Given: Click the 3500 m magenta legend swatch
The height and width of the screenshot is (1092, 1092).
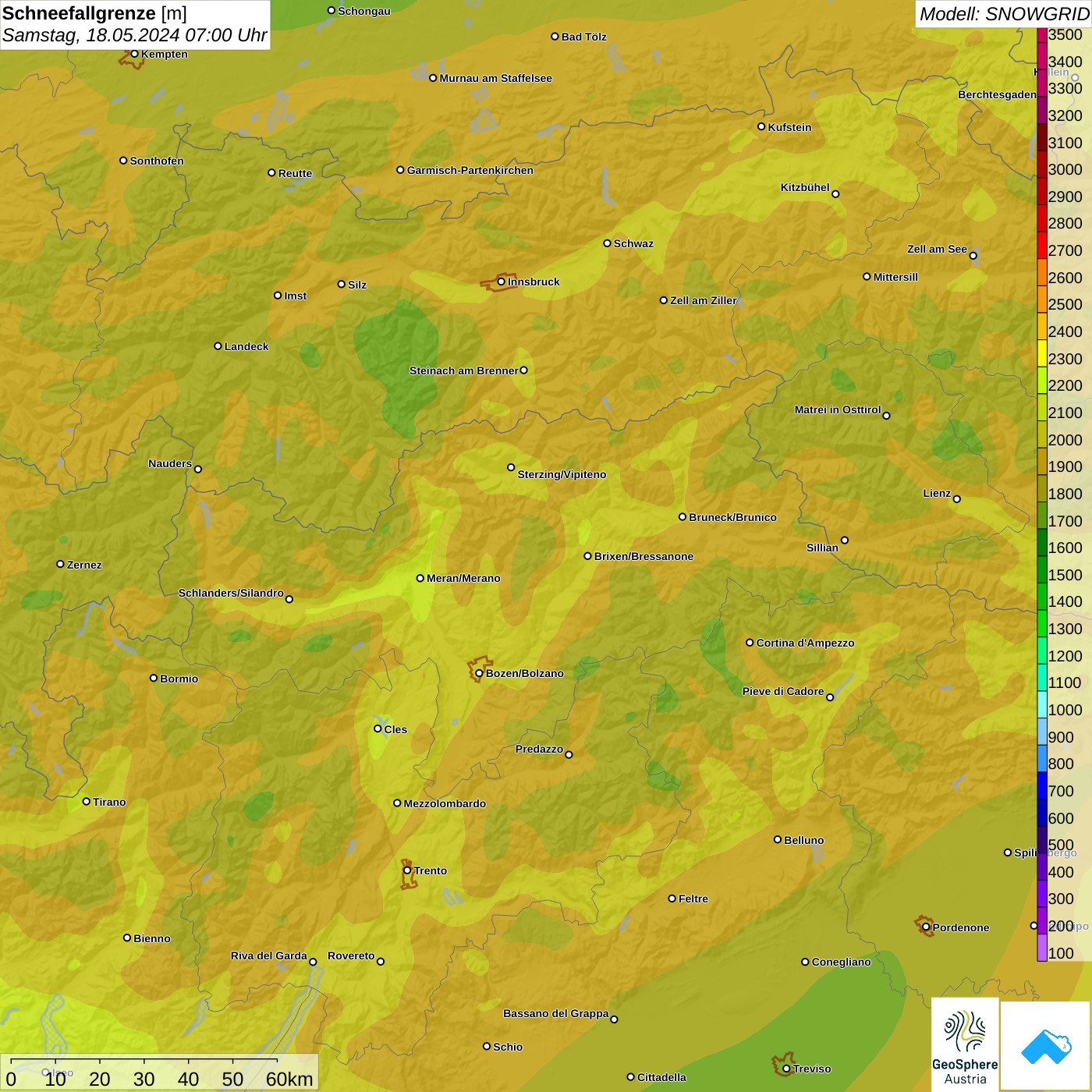Looking at the screenshot, I should point(1042,35).
